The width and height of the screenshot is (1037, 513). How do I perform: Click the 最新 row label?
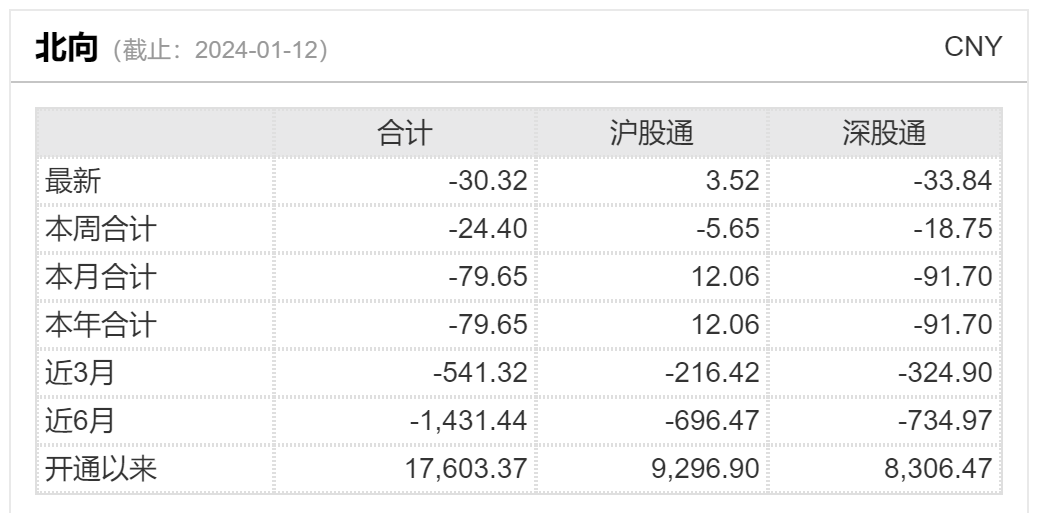(x=73, y=181)
